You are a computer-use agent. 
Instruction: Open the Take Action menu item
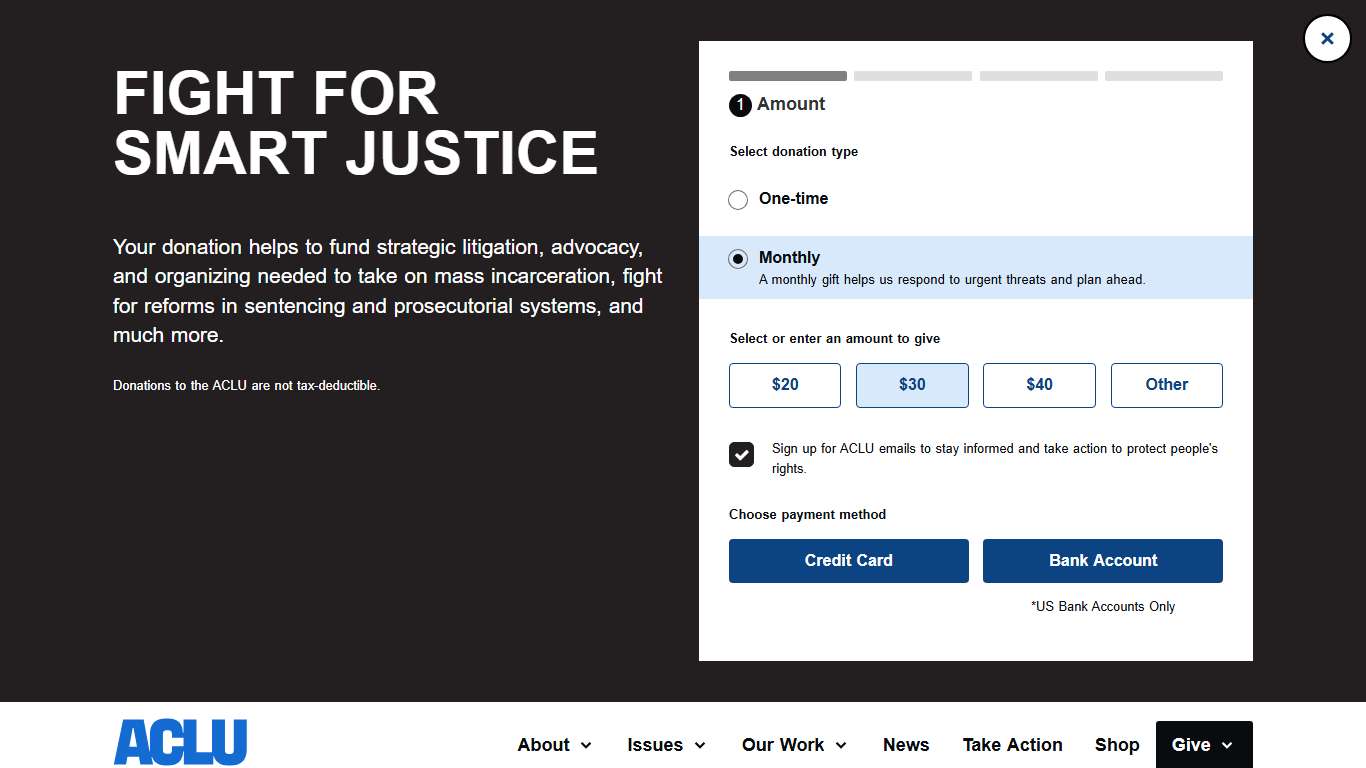1012,745
